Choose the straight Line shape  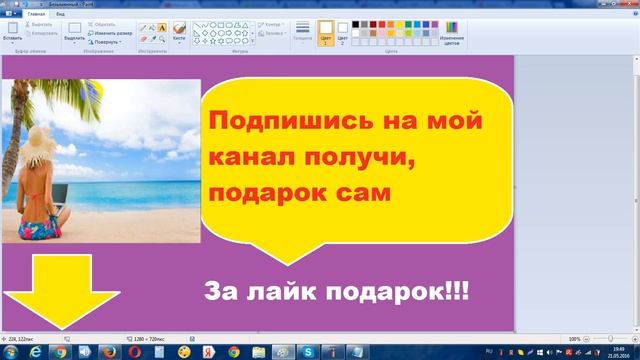tap(197, 25)
